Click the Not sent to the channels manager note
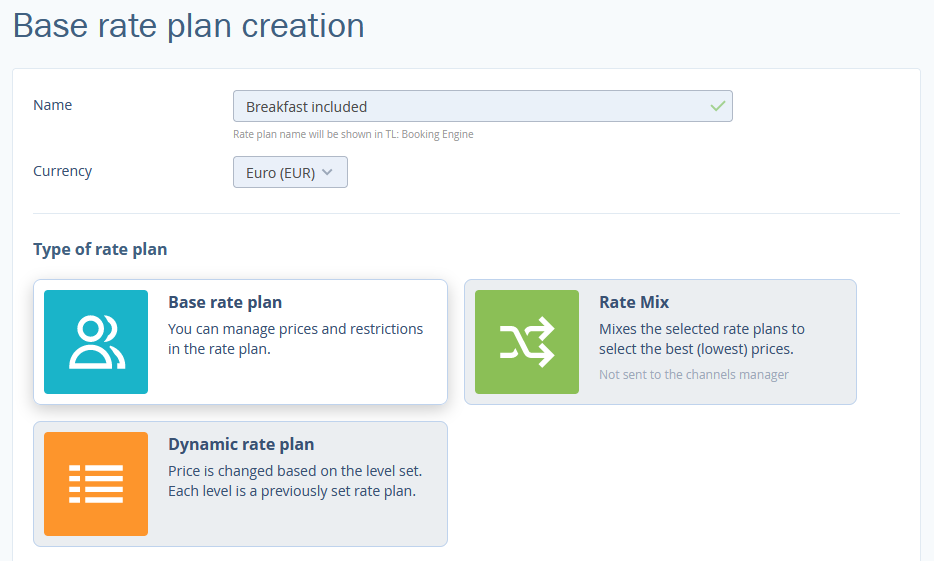Image resolution: width=934 pixels, height=561 pixels. point(694,375)
